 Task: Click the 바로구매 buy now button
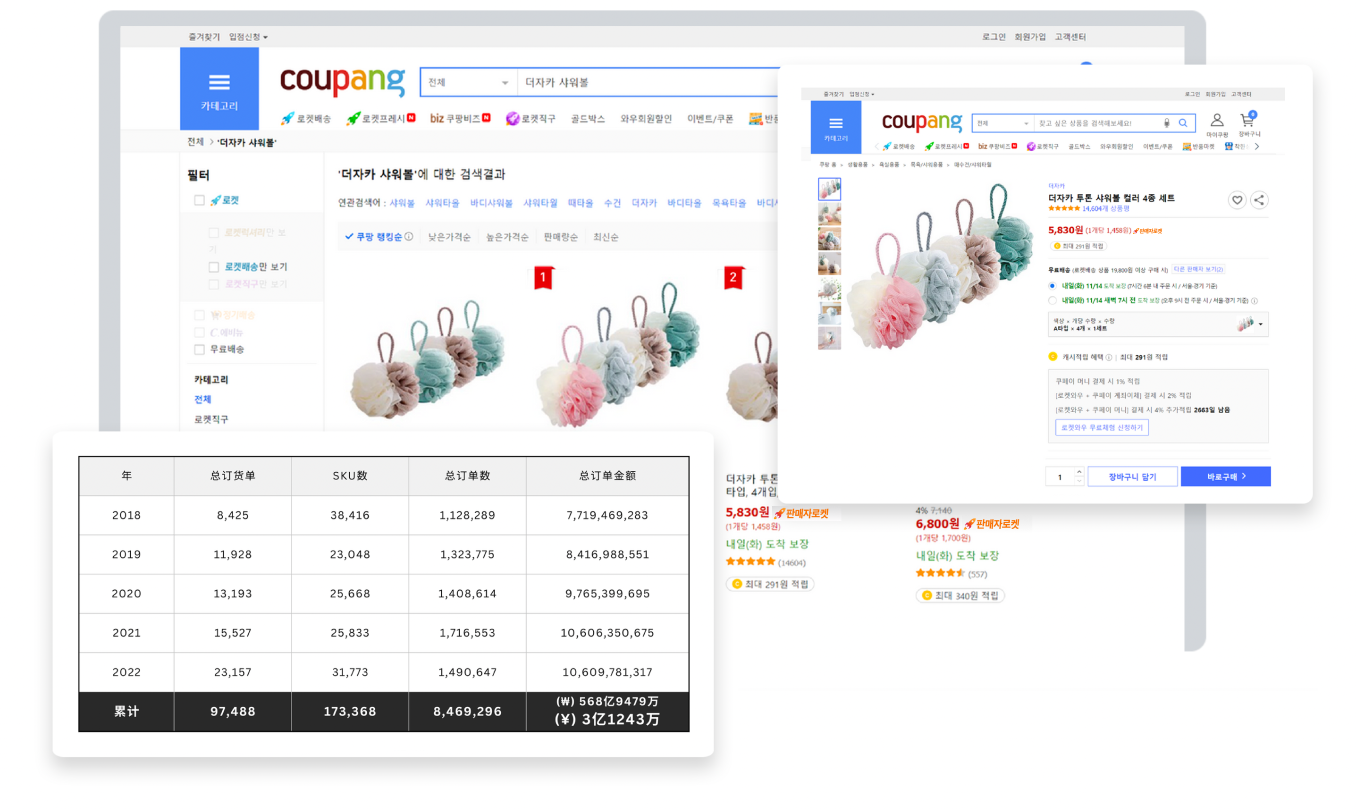tap(1225, 477)
